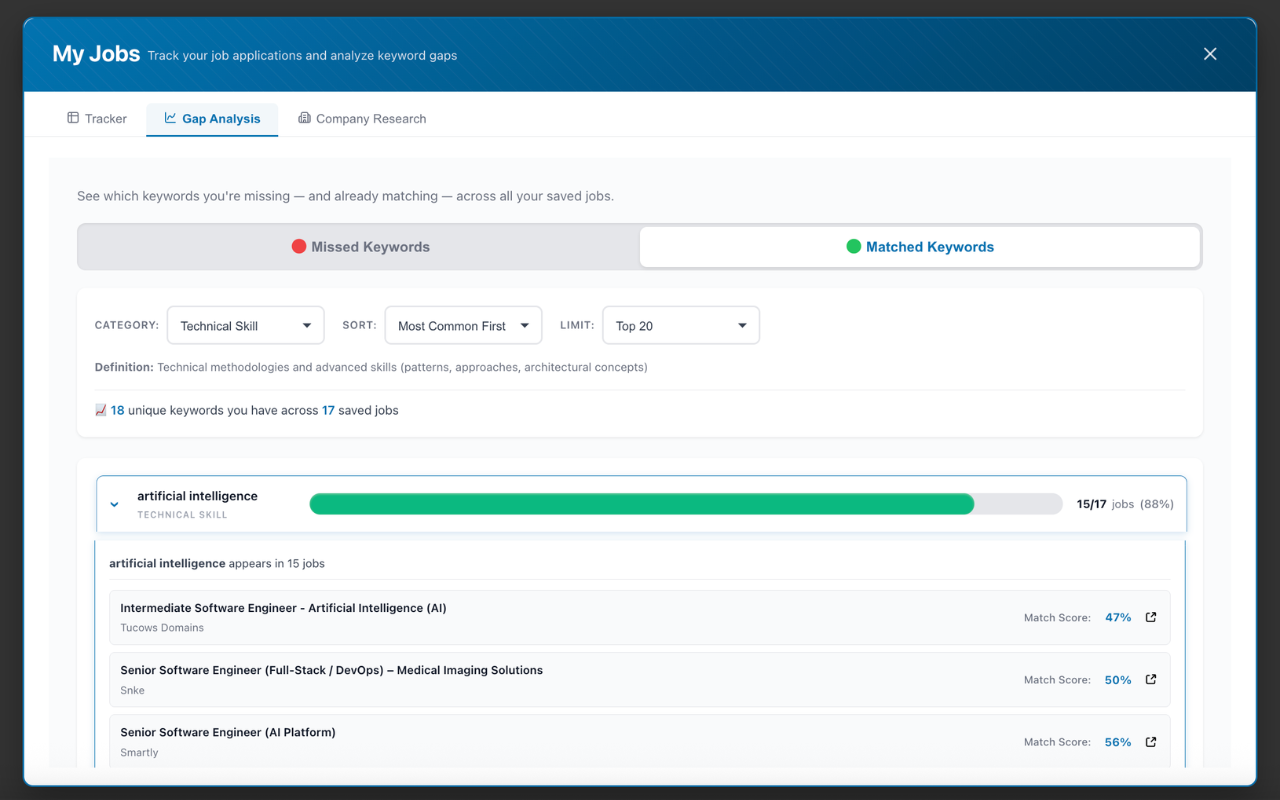Click the 50% match score
1280x800 pixels.
click(x=1118, y=680)
